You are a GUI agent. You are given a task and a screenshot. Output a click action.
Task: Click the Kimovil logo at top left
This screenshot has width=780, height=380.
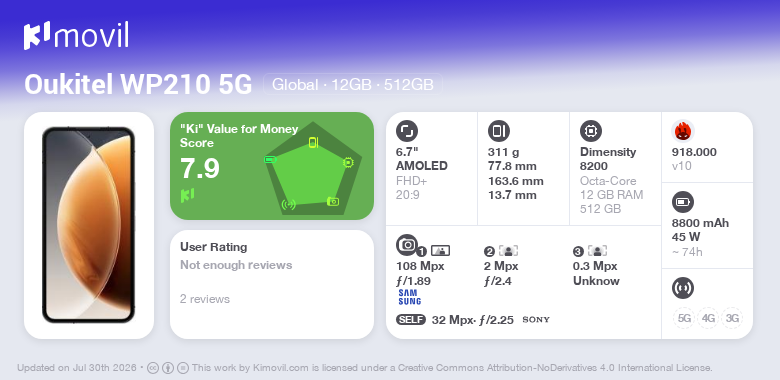pos(76,36)
